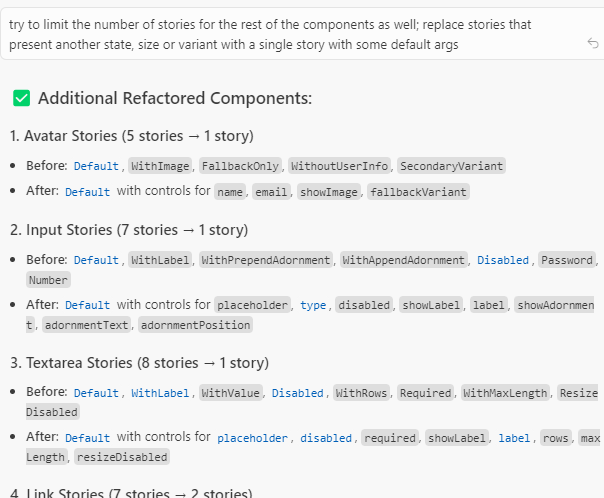The image size is (604, 498).
Task: Click the adornmentPosition code tag
Action: (x=195, y=325)
